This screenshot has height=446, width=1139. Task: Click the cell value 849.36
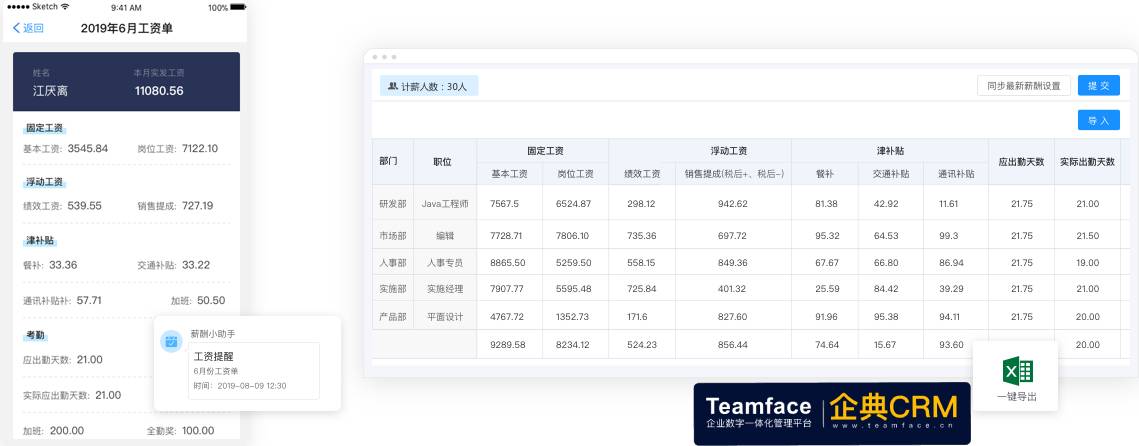point(731,262)
